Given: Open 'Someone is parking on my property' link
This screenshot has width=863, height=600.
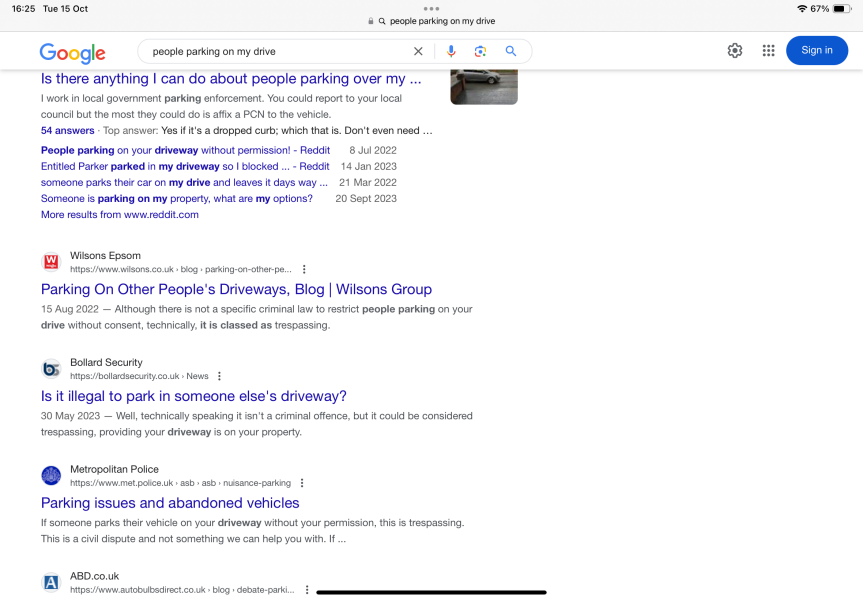Looking at the screenshot, I should tap(177, 198).
